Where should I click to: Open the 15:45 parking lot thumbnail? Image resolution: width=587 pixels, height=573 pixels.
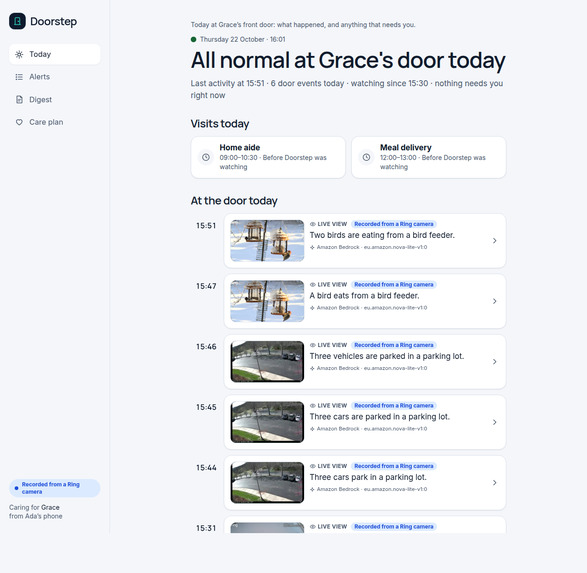[267, 422]
